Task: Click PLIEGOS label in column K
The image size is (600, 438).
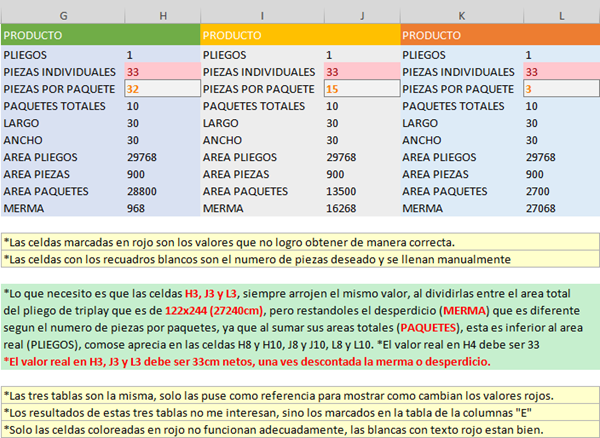Action: tap(424, 55)
